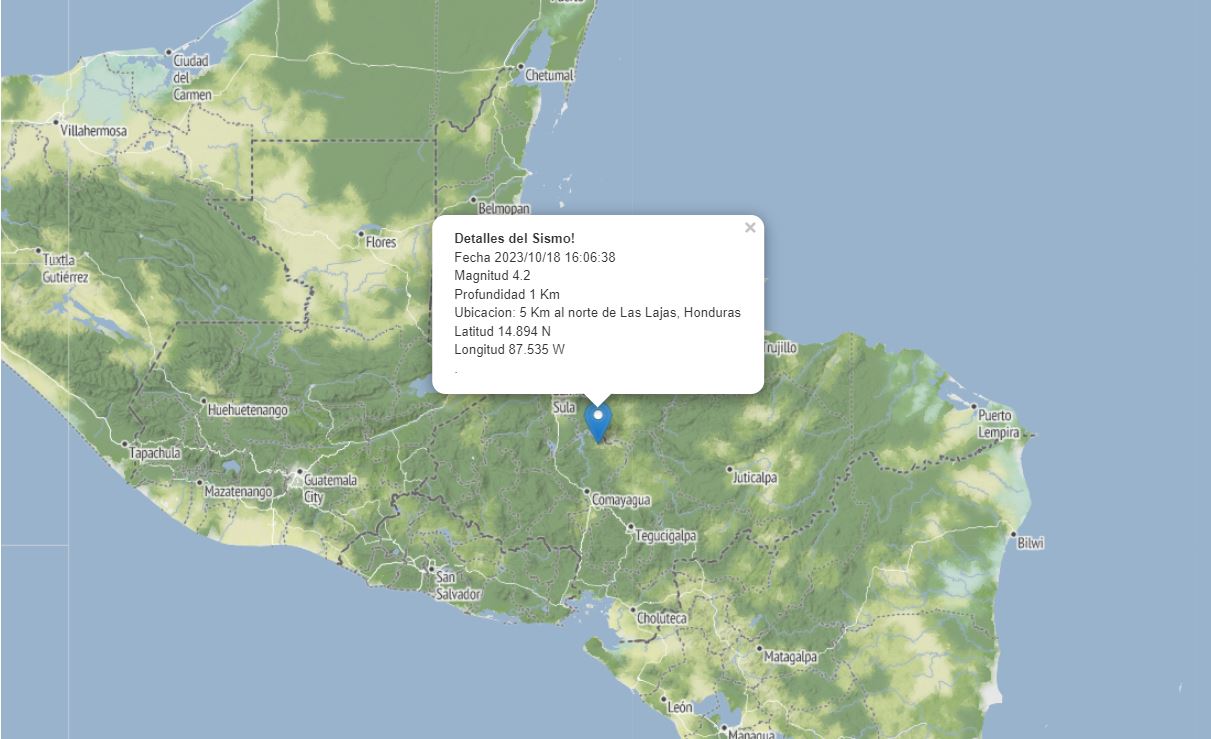
Task: Select the 'Latitud 14.894 N' text
Action: 503,331
